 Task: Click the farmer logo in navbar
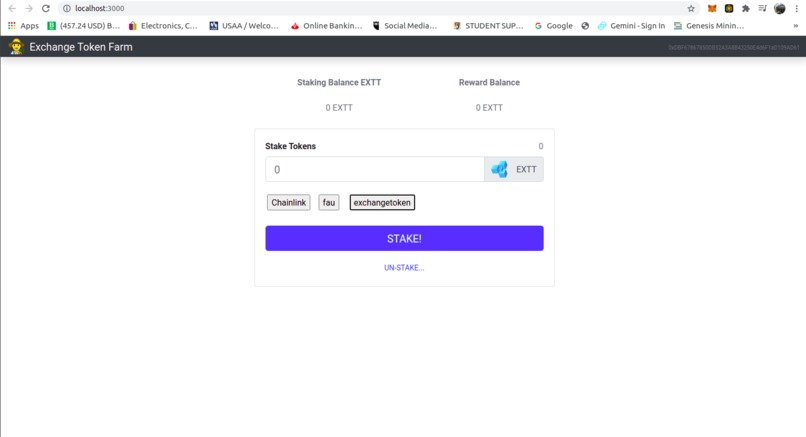[x=16, y=47]
